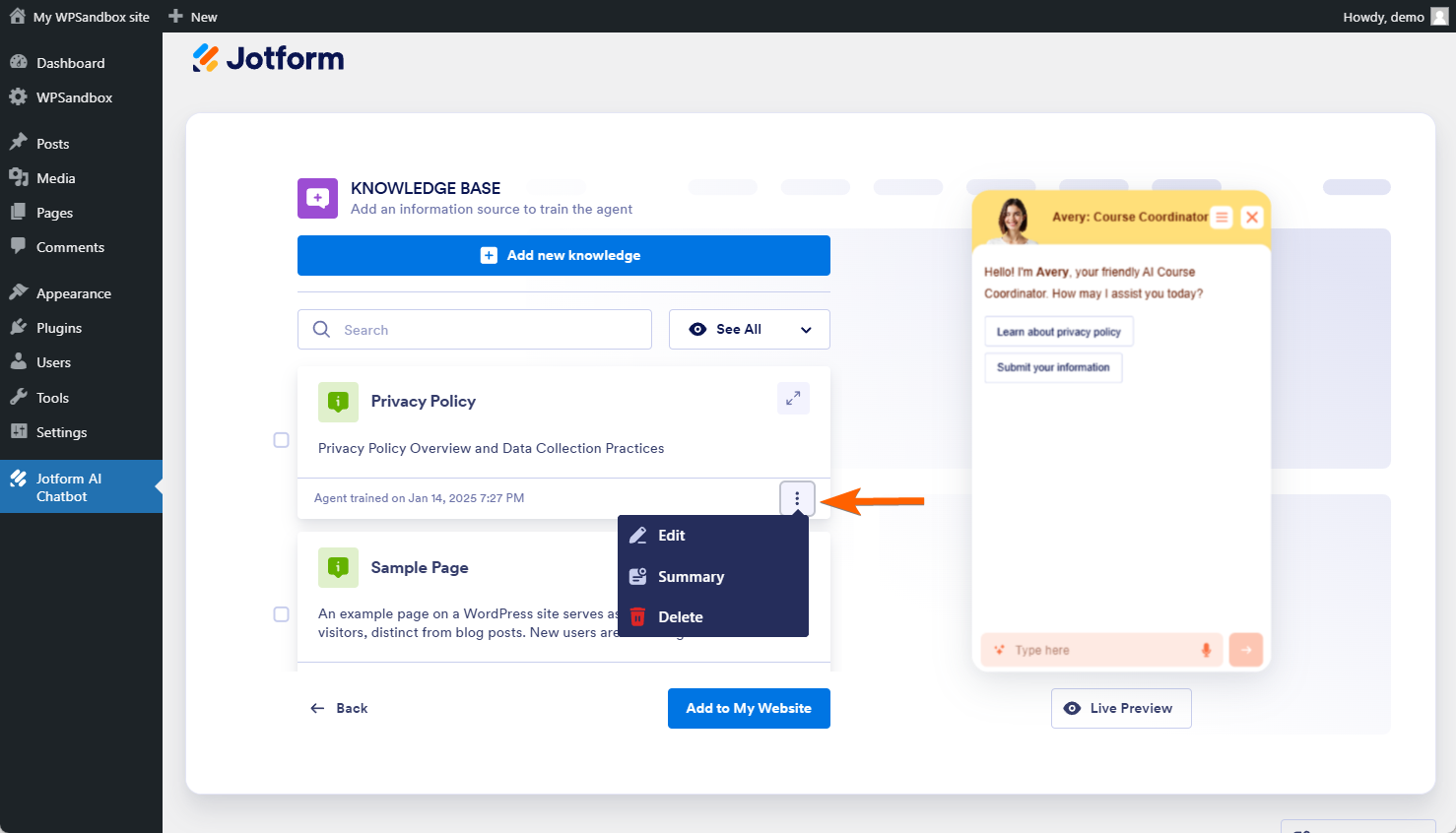The width and height of the screenshot is (1456, 833).
Task: Open My WPSandbox site in admin bar
Action: (x=80, y=17)
